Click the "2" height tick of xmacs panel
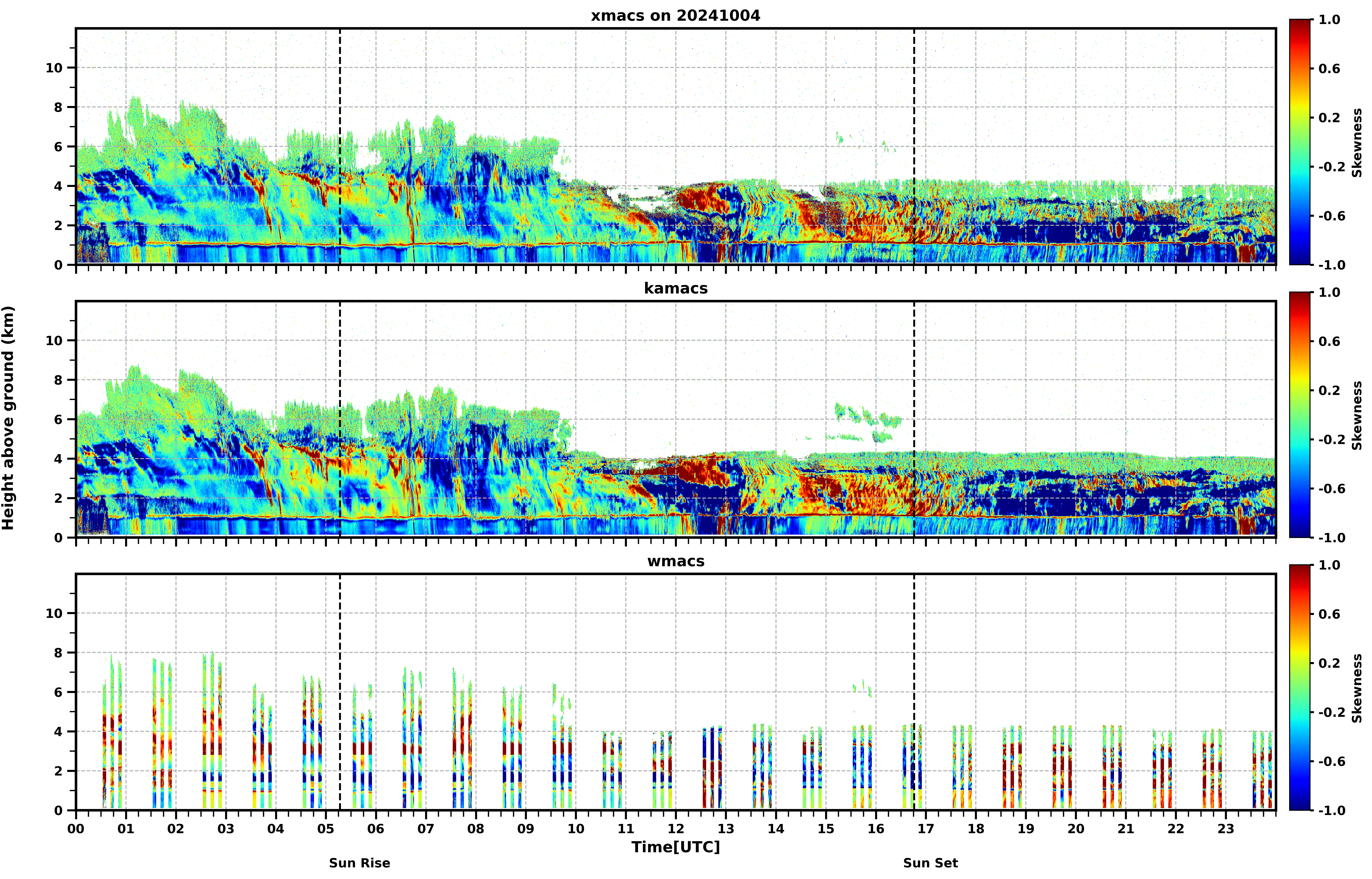Screen dimensions: 1372x879 [58, 225]
